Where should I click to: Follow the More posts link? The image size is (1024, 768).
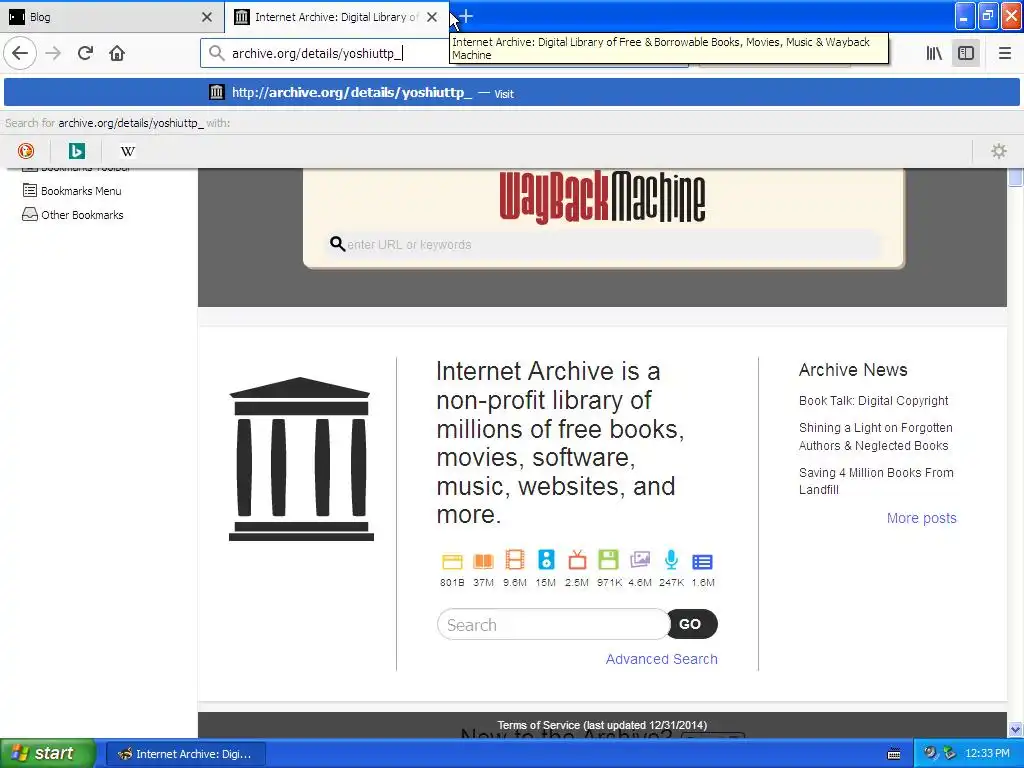921,518
